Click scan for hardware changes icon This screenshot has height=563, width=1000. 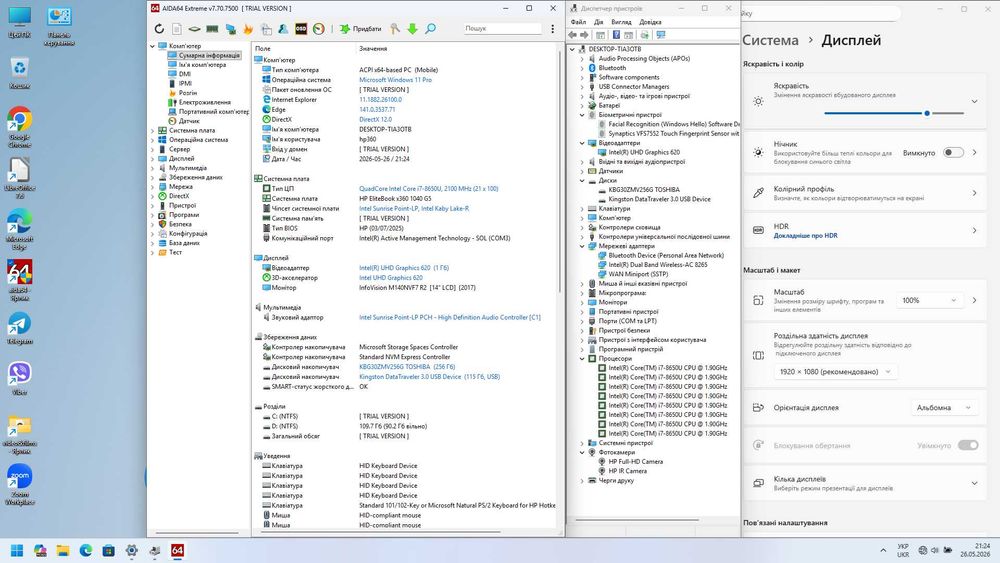(x=645, y=35)
